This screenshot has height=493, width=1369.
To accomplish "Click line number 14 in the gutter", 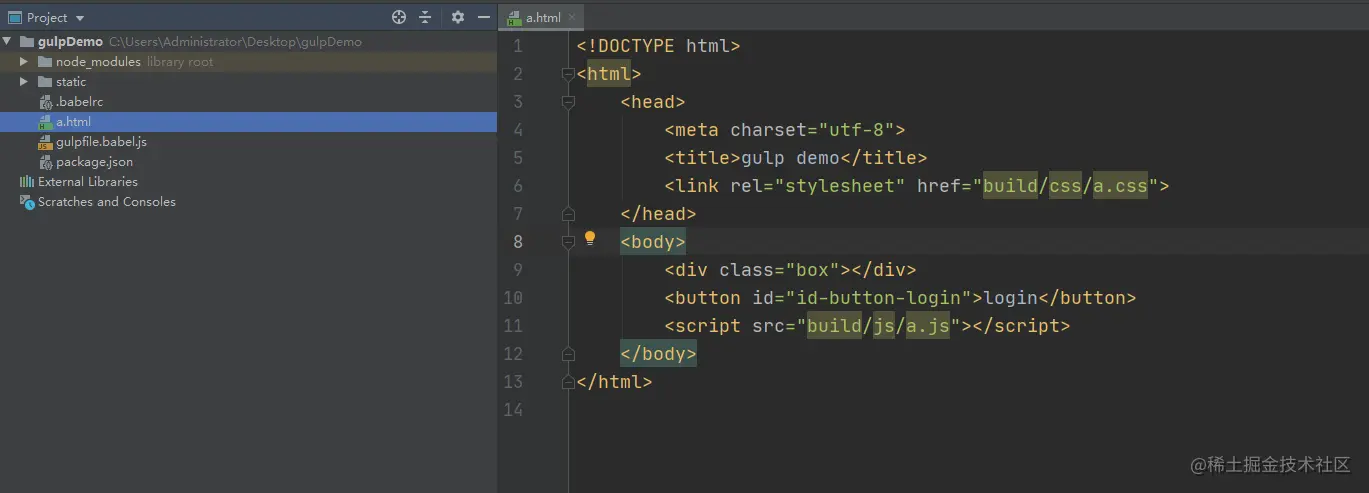I will [512, 410].
